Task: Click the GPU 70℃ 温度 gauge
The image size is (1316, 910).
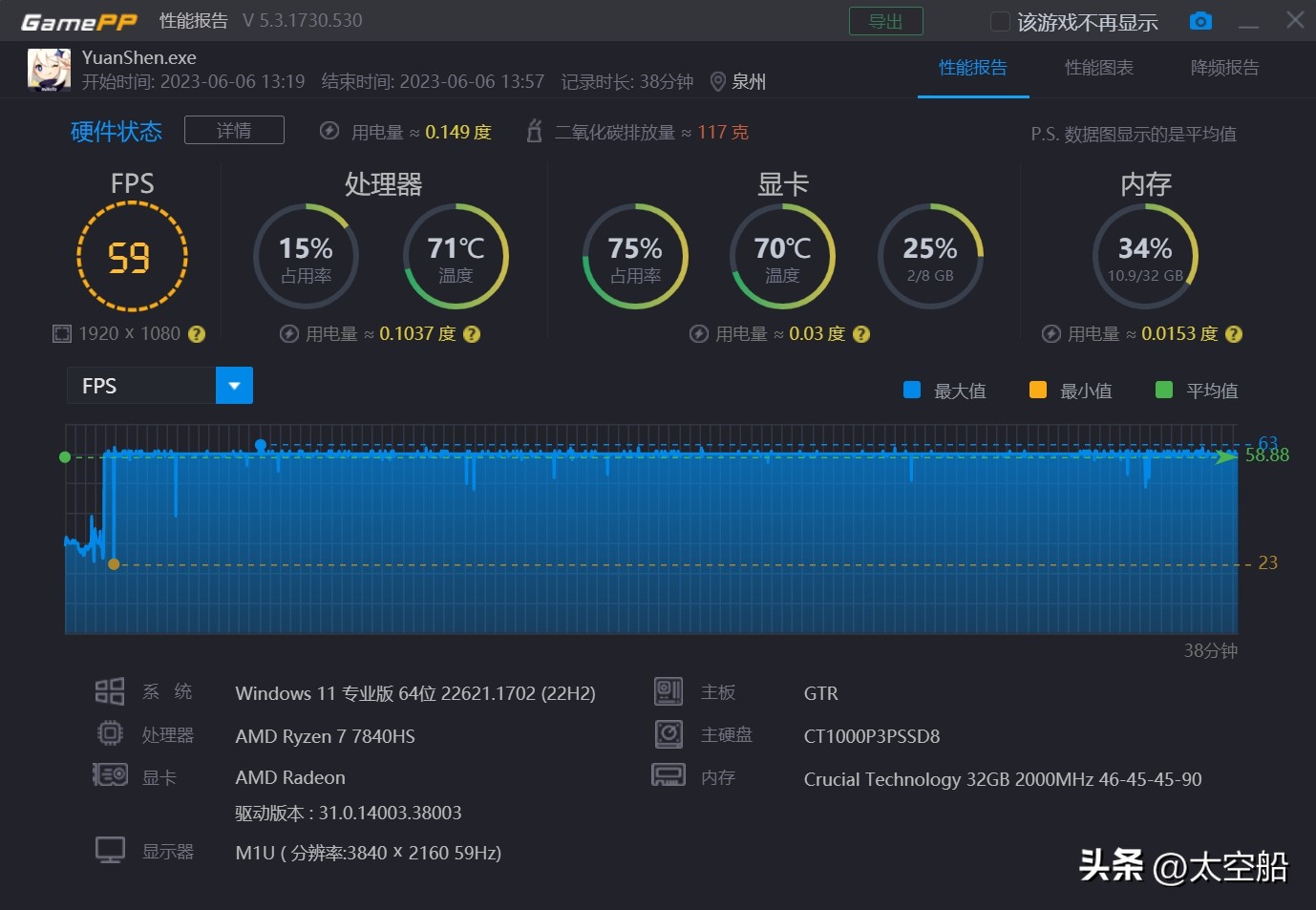Action: tap(782, 256)
